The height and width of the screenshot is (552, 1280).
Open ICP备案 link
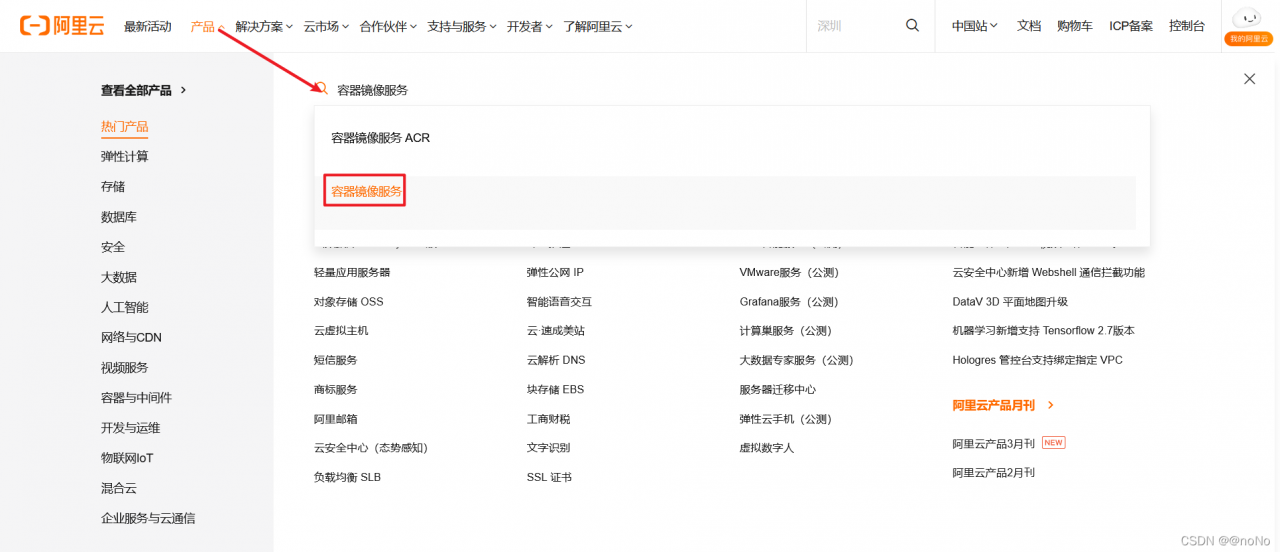pyautogui.click(x=1131, y=26)
